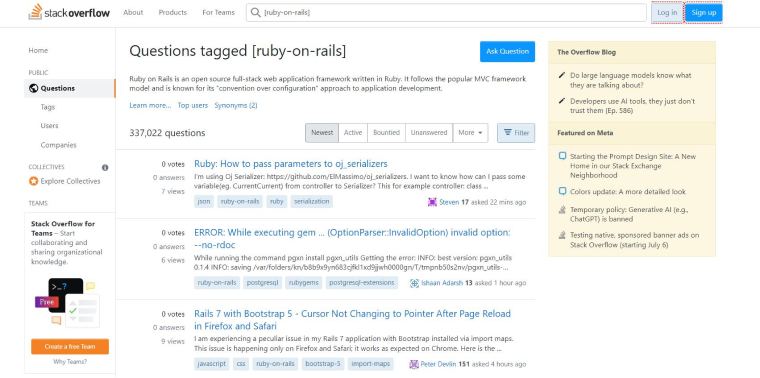Click the 337,022 questions count text
This screenshot has height=378, width=760.
click(167, 133)
